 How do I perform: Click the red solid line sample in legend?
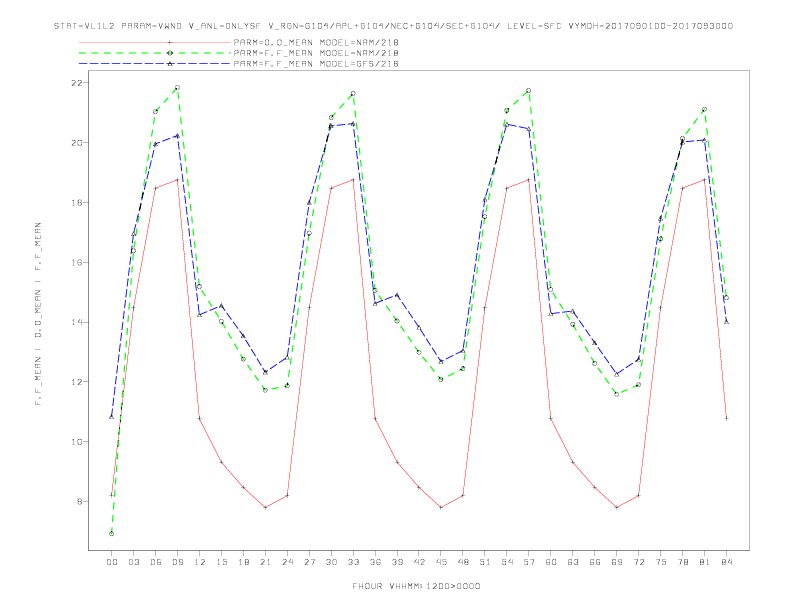tap(155, 42)
